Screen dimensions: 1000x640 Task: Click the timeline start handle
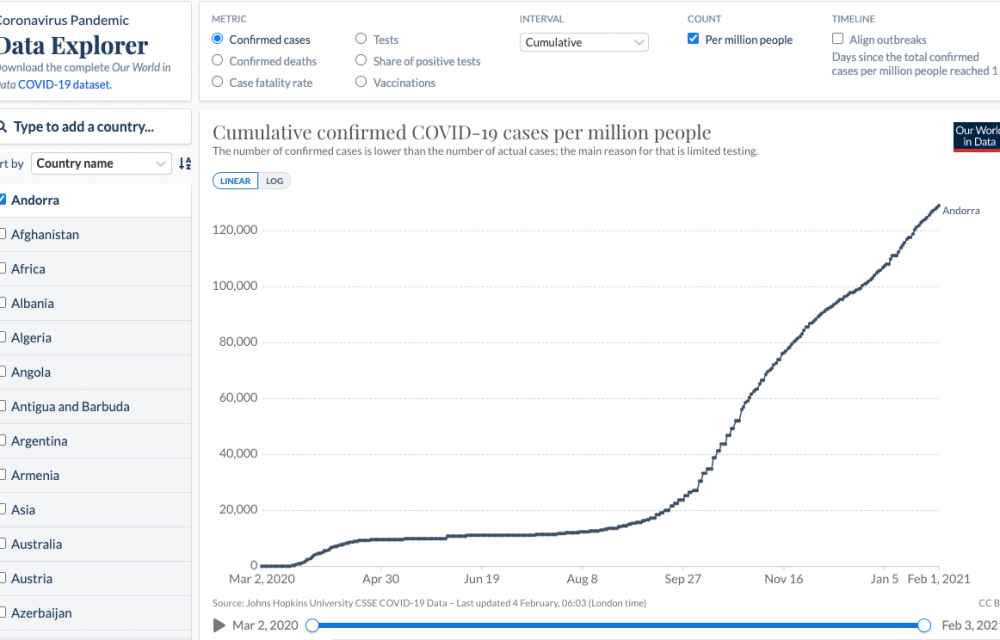coord(312,625)
